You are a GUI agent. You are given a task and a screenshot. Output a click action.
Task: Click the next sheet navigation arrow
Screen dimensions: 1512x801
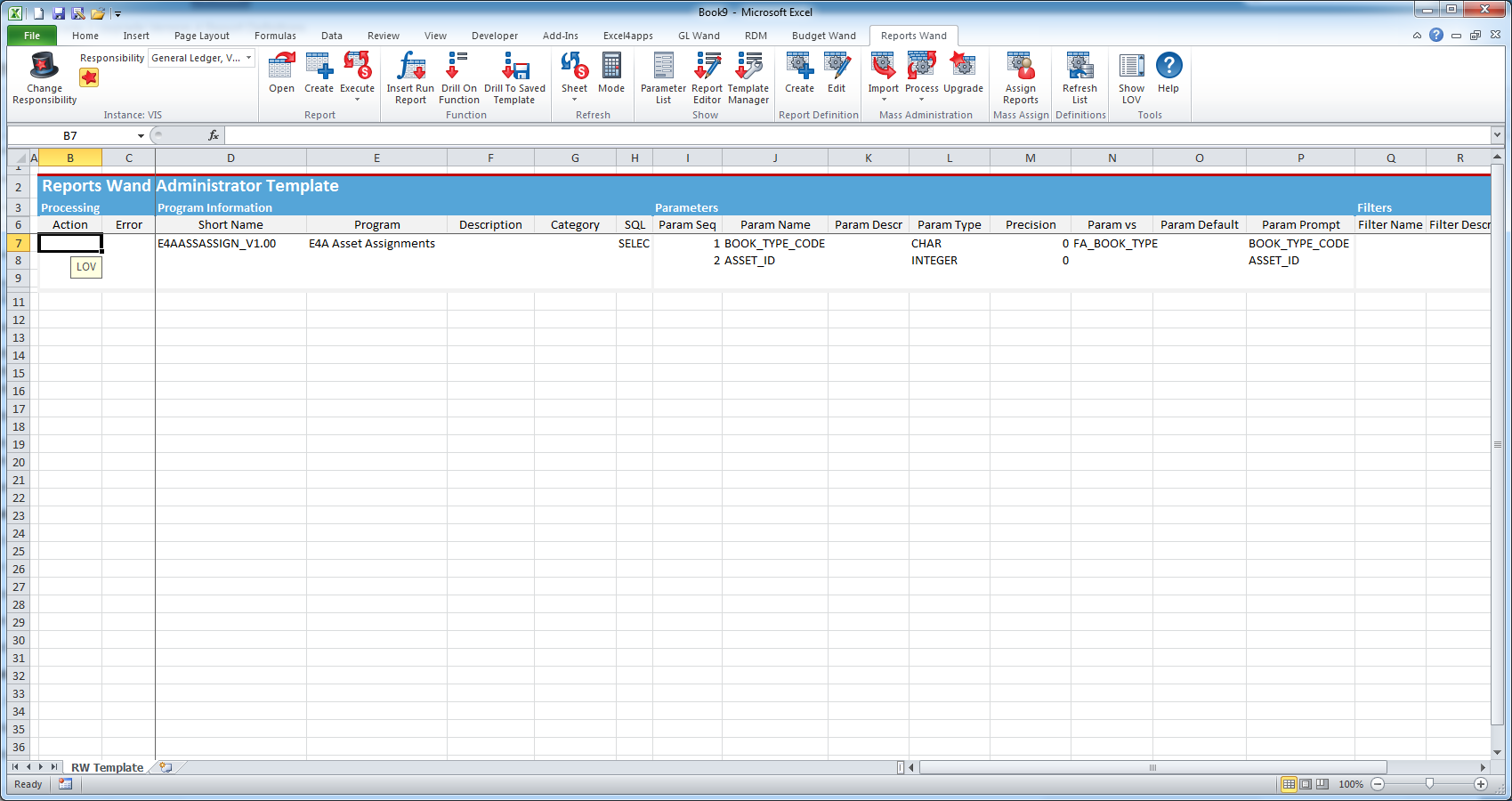41,766
